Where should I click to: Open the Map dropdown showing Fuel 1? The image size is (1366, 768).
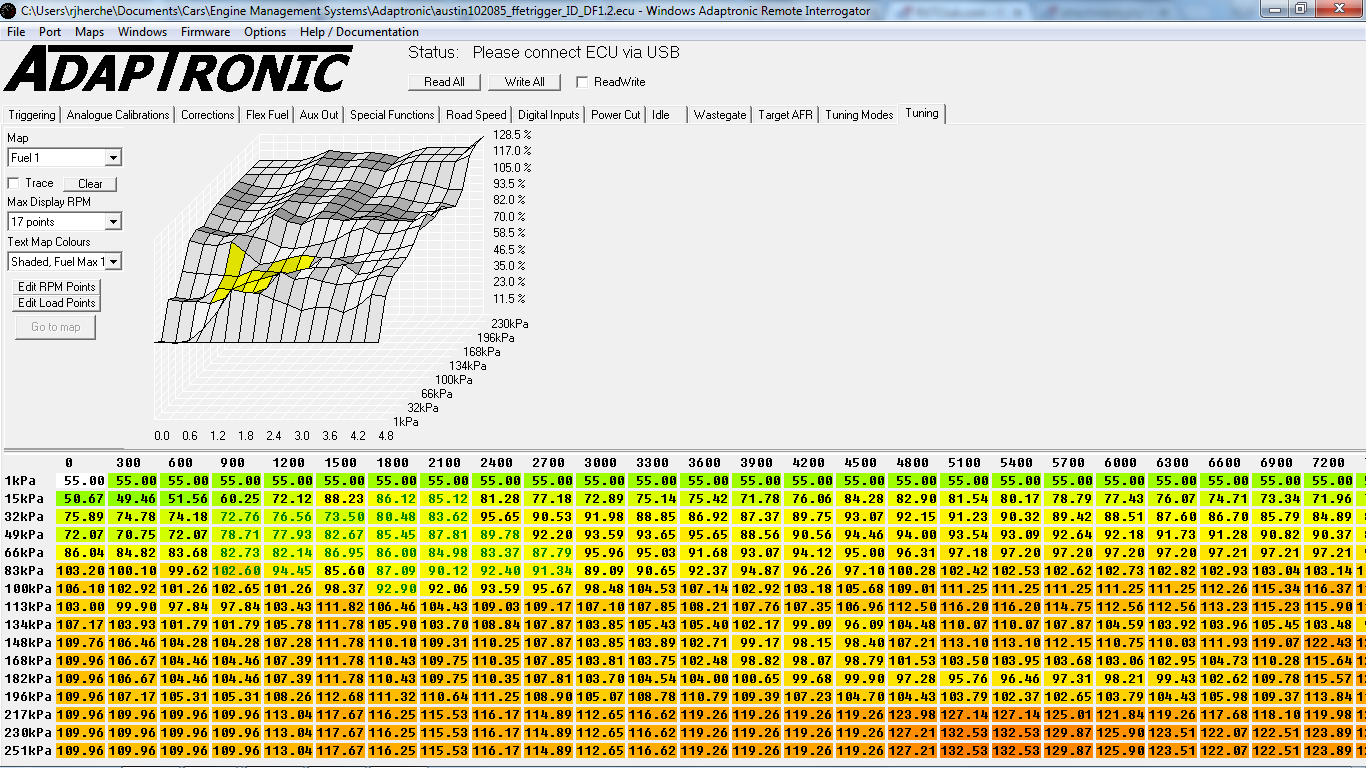[65, 158]
